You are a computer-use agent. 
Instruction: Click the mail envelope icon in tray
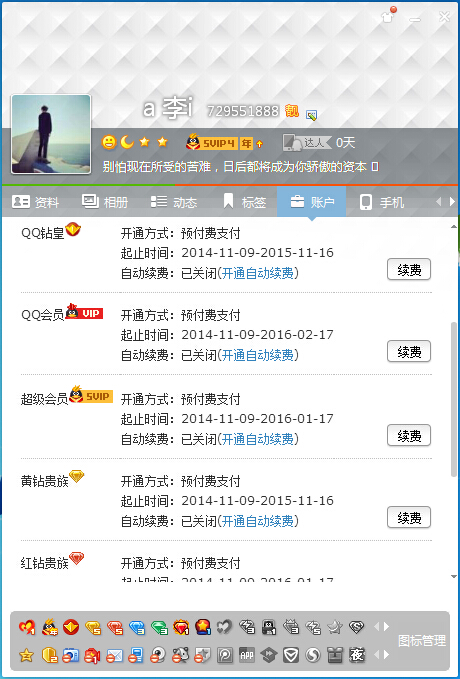[114, 656]
